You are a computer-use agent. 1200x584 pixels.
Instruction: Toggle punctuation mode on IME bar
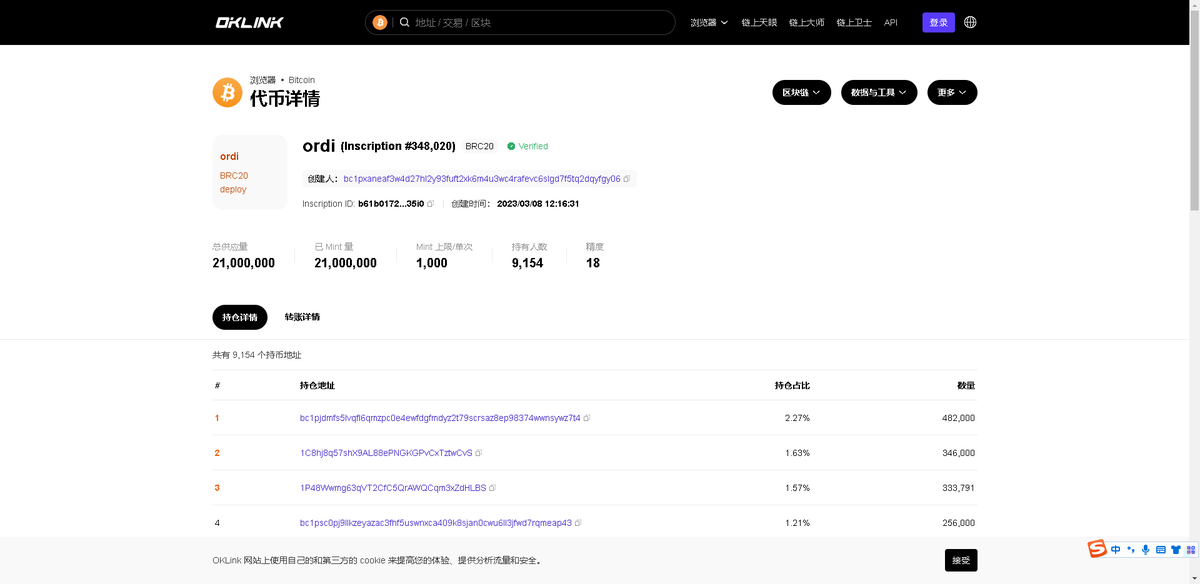(1131, 549)
